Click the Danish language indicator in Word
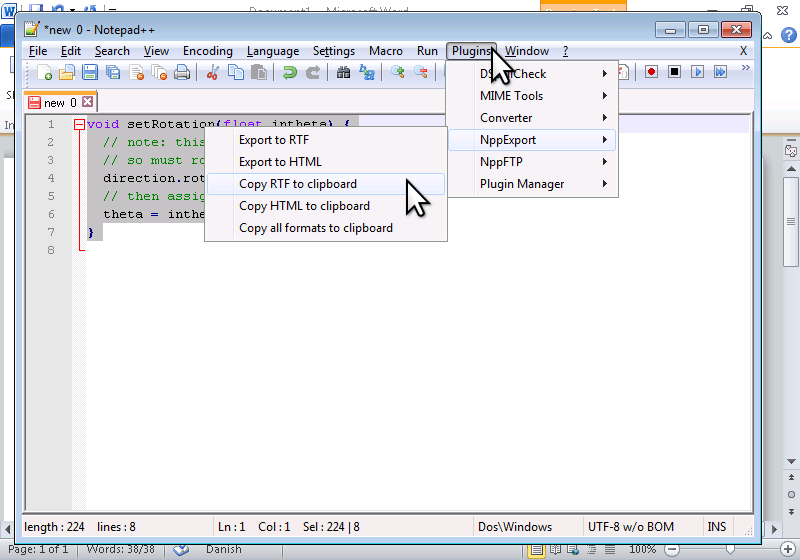 pyautogui.click(x=223, y=549)
